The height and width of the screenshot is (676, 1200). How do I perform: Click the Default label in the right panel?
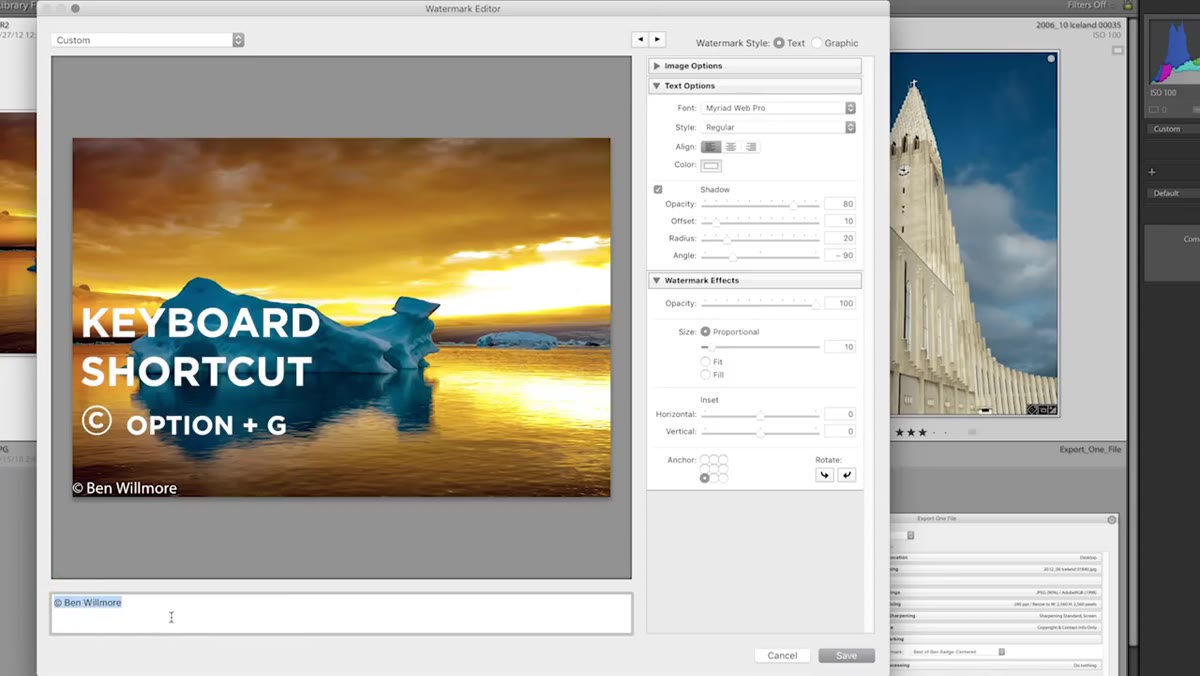[1166, 193]
